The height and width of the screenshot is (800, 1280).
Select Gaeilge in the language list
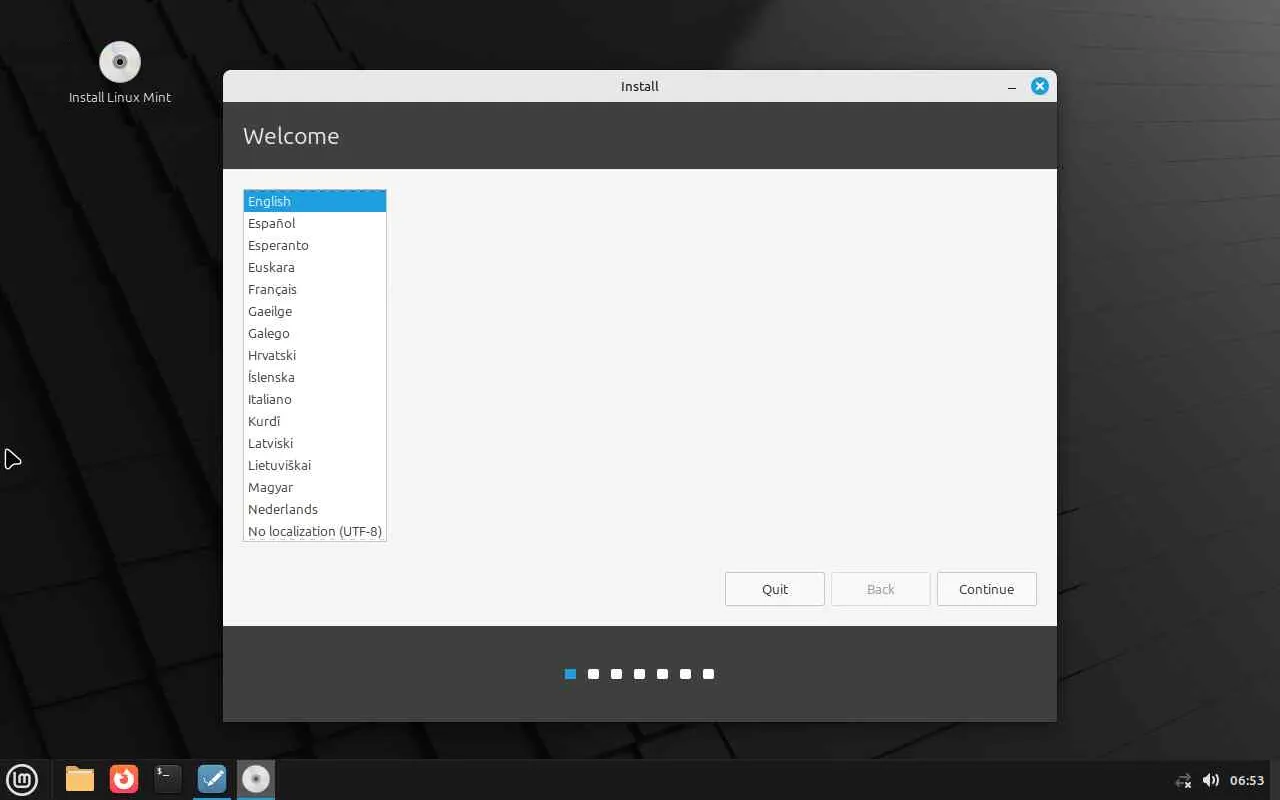315,311
